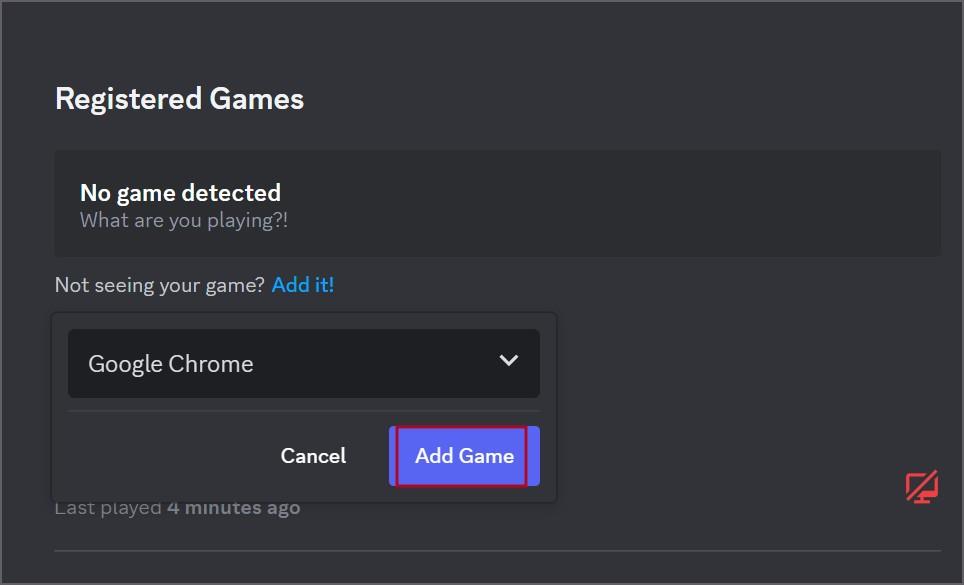Image resolution: width=964 pixels, height=585 pixels.
Task: Click the 'Google Chrome' text in the selector
Action: point(171,364)
